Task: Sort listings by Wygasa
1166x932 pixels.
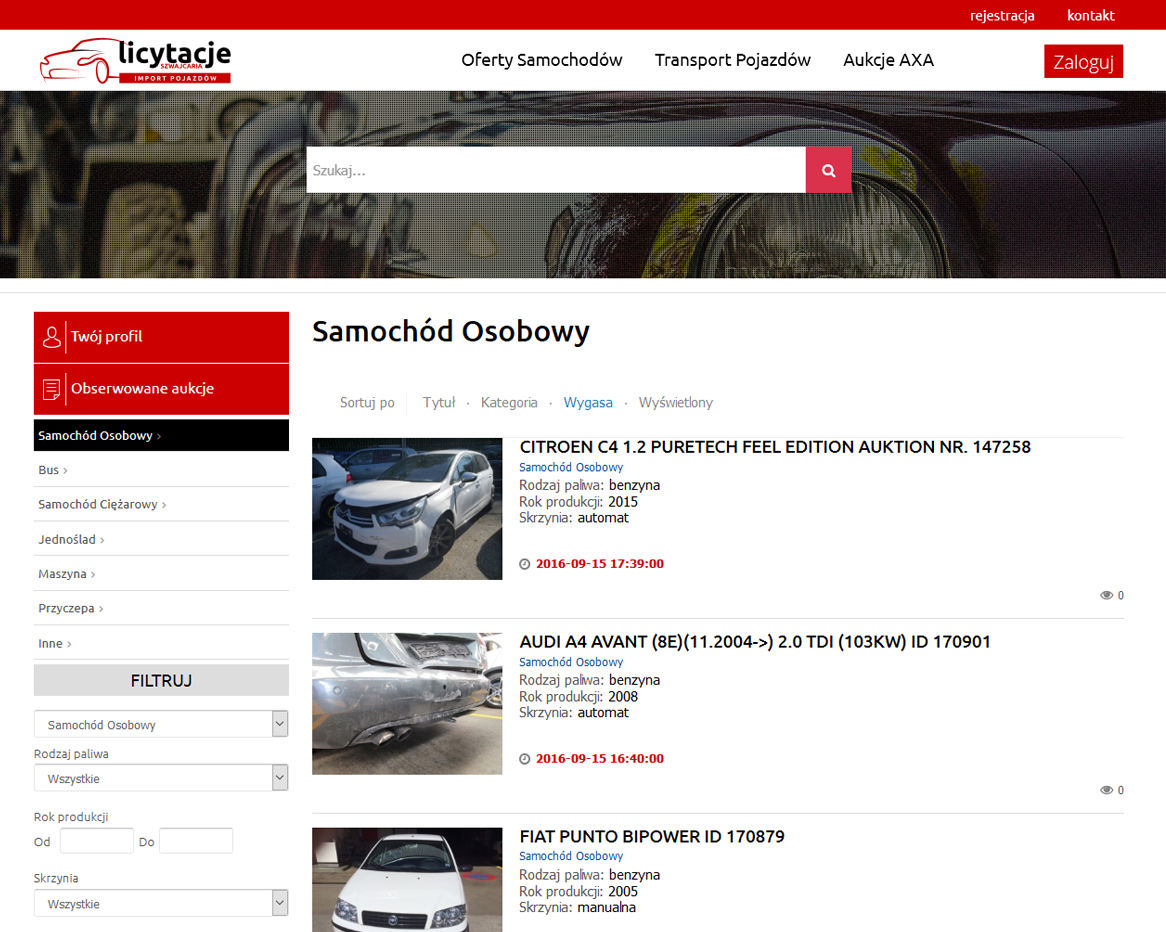Action: pos(587,402)
